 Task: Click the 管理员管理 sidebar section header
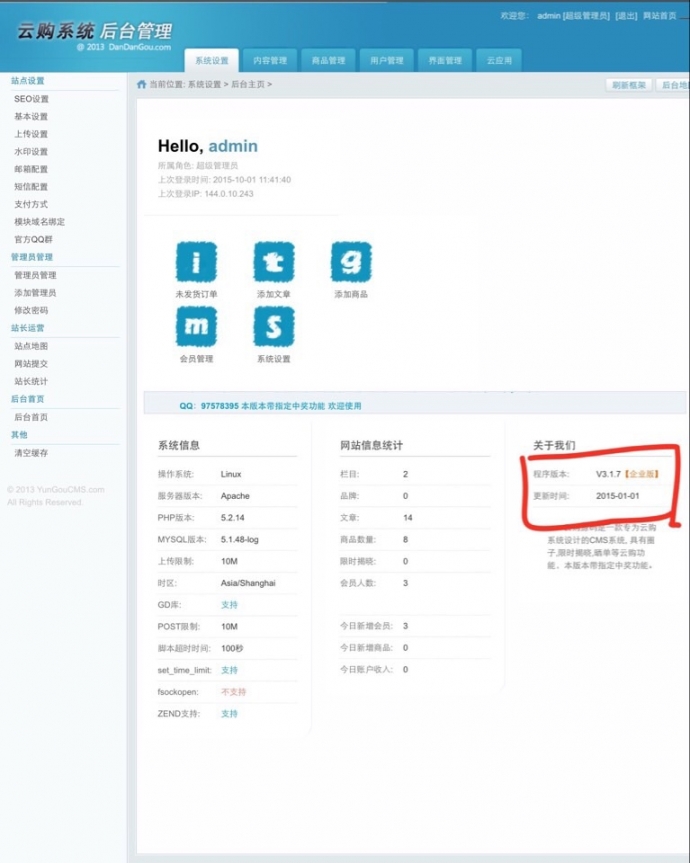(x=32, y=257)
